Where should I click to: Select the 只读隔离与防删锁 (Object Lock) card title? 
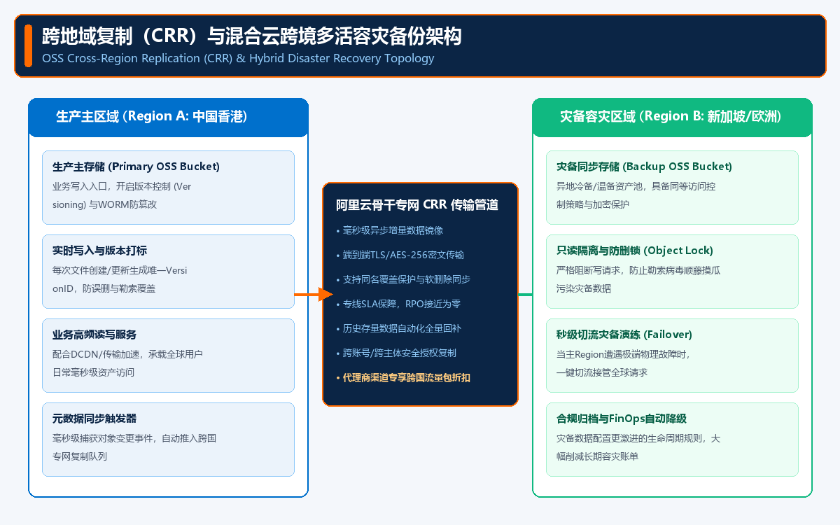[635, 251]
